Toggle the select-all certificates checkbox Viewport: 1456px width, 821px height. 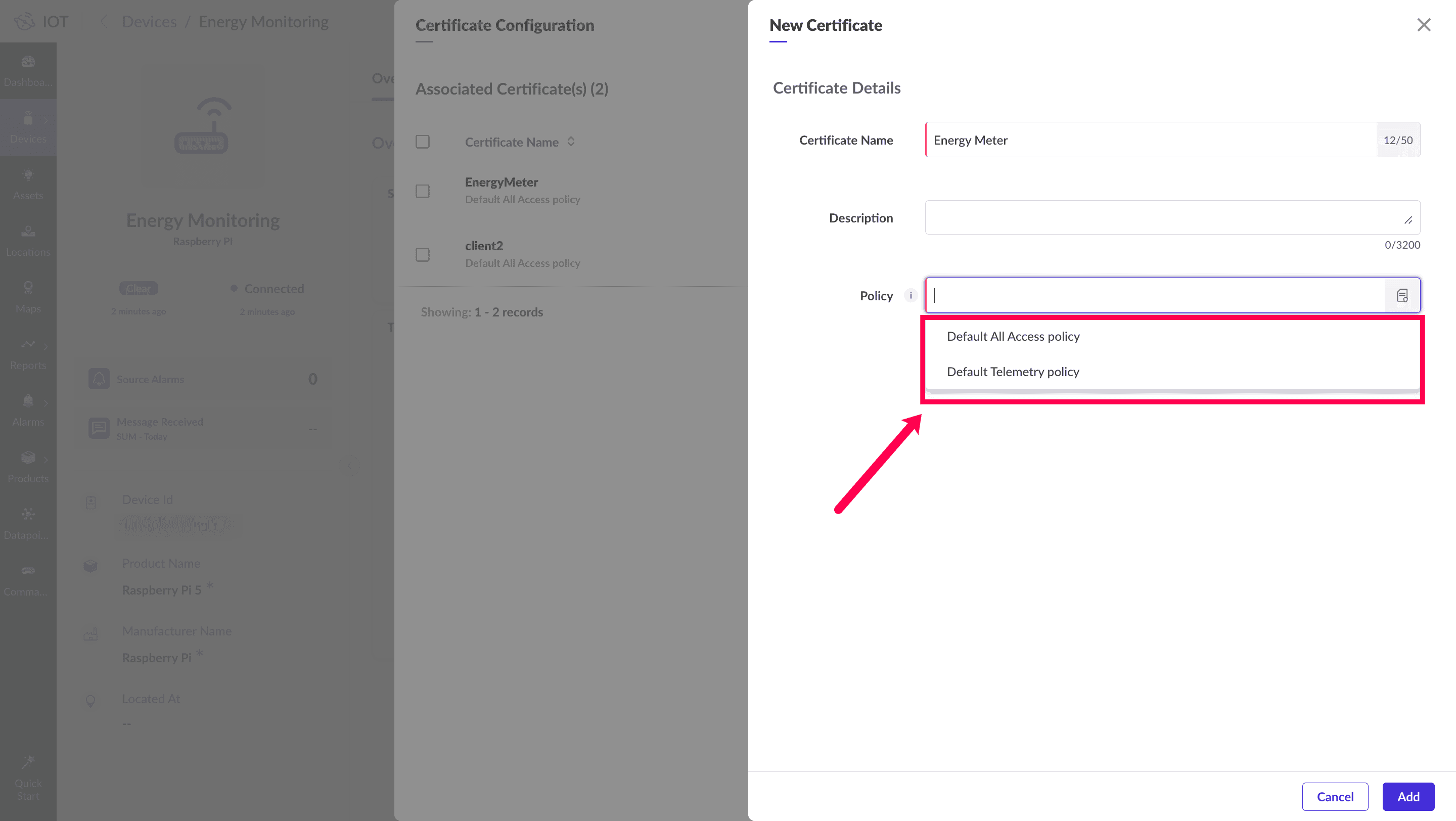coord(422,142)
